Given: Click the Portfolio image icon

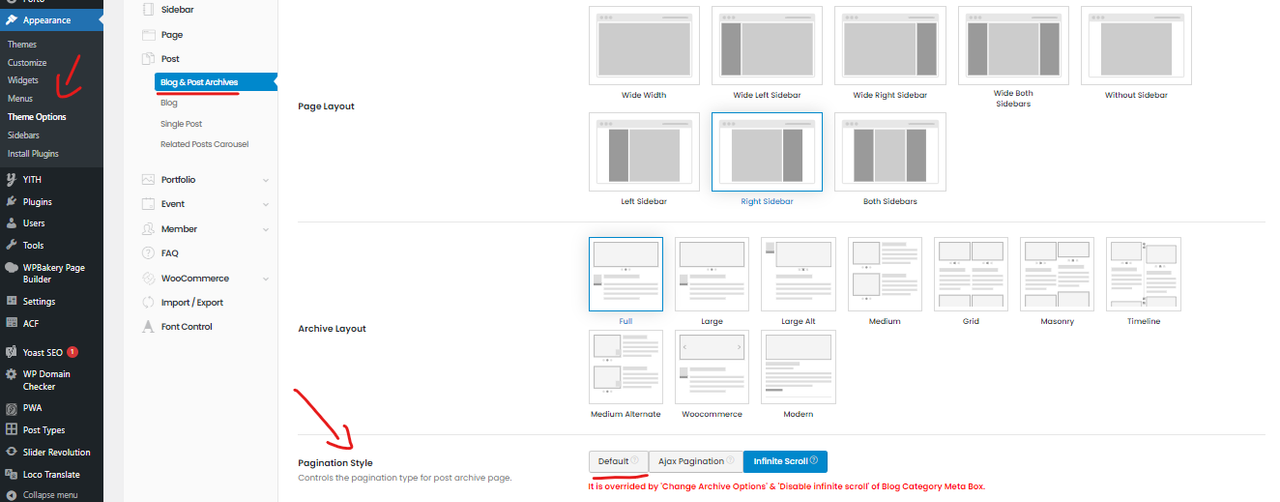Looking at the screenshot, I should tap(148, 180).
